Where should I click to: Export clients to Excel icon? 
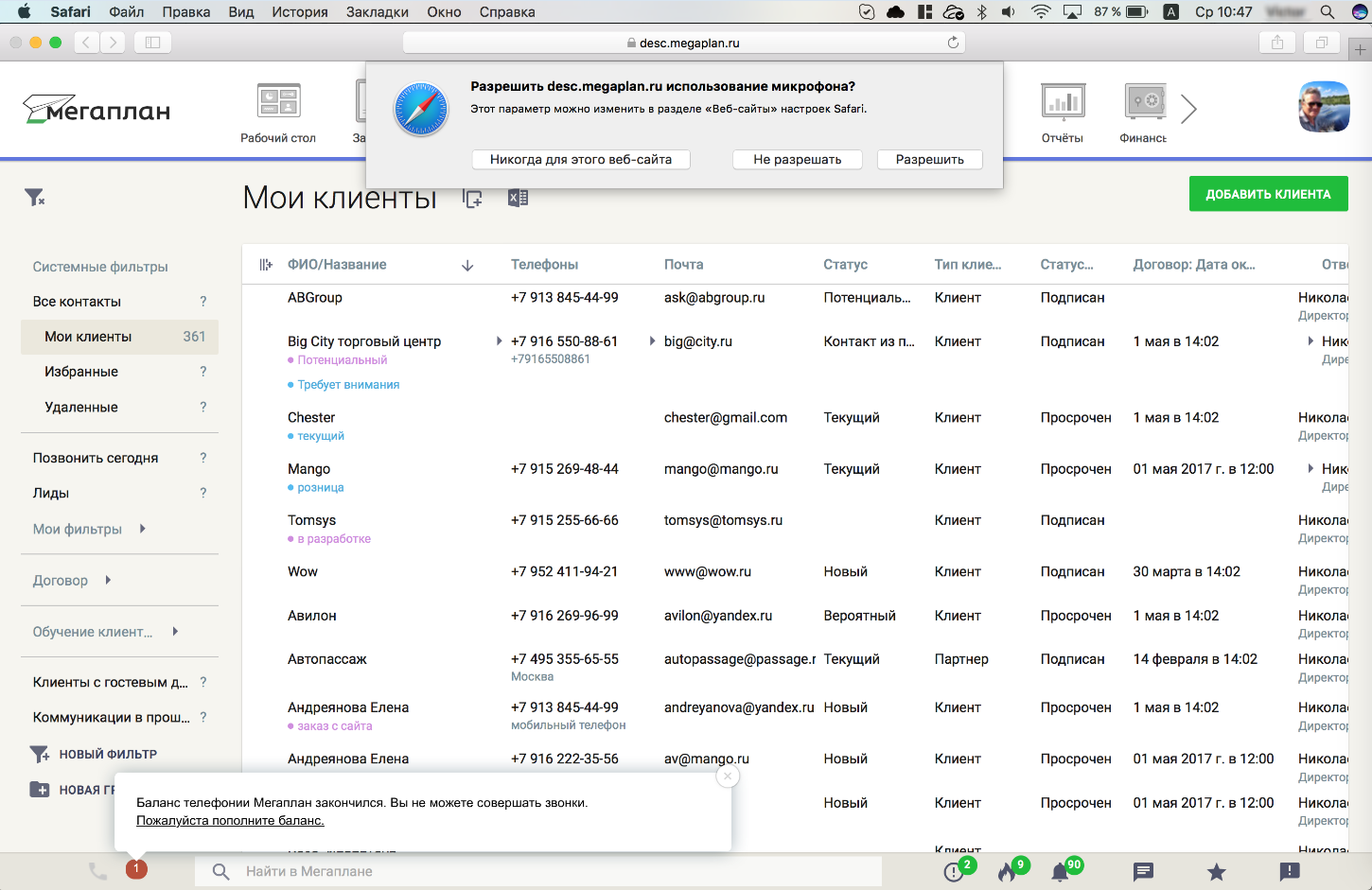pos(518,198)
